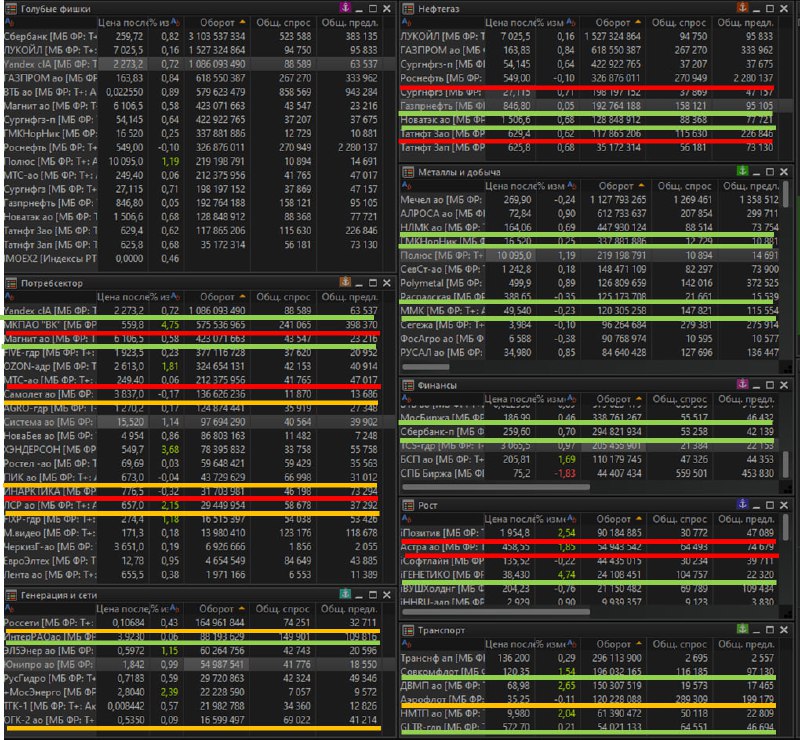Select the Сбербанк row in Голубые фишки
The image size is (800, 740).
point(199,36)
